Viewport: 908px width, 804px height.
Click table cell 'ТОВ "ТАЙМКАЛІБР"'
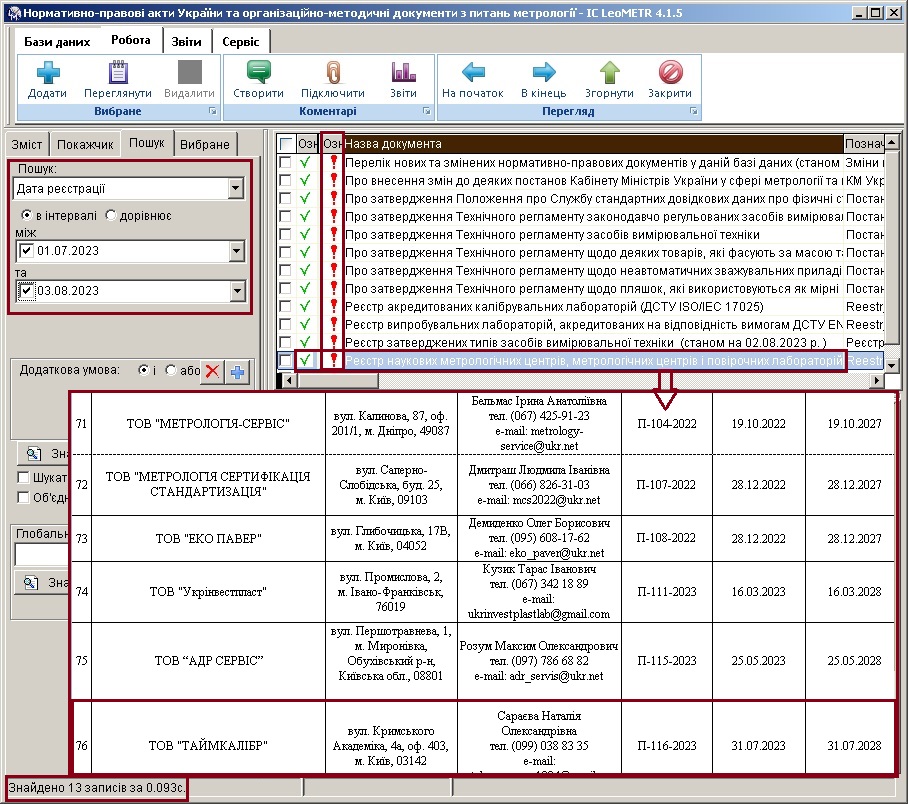[208, 746]
